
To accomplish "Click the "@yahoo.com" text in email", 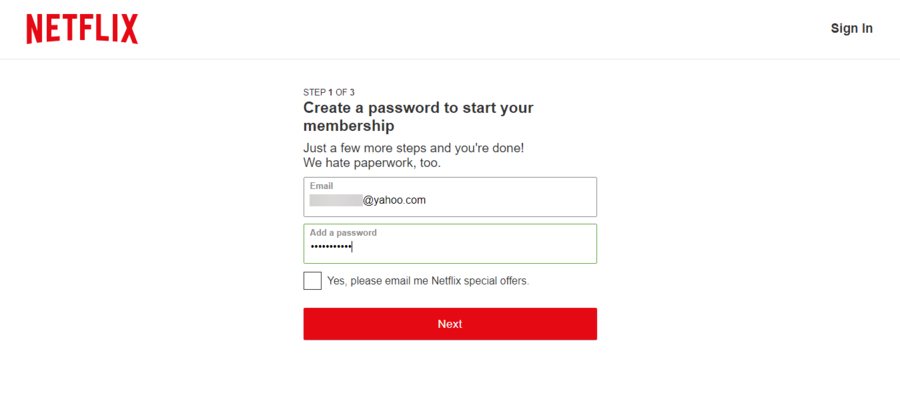I will [x=394, y=200].
